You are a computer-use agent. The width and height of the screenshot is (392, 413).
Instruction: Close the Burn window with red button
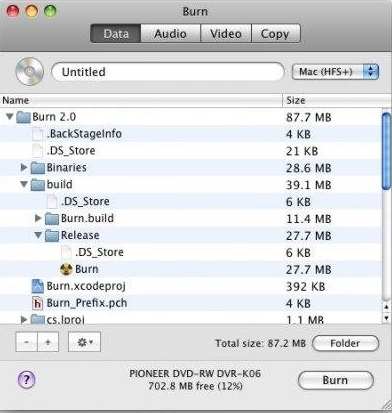tap(13, 11)
